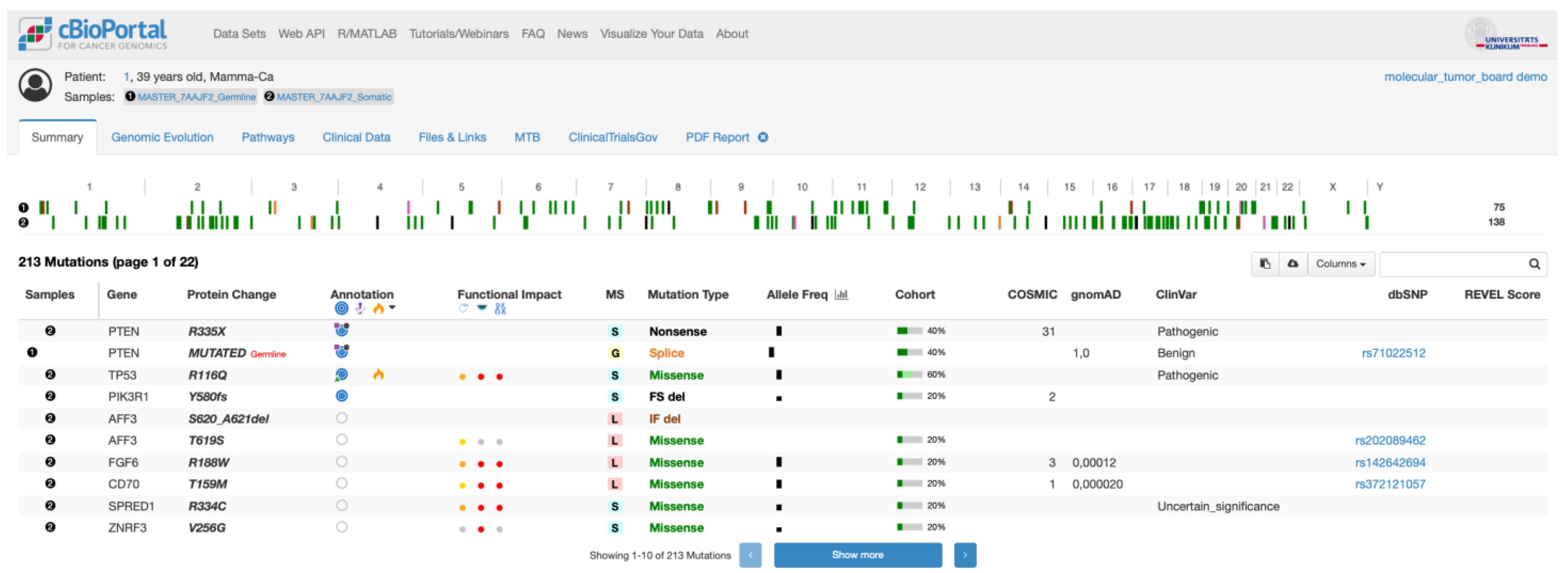Click the OncoKB target icon in Annotation header
1568x573 pixels.
point(342,309)
